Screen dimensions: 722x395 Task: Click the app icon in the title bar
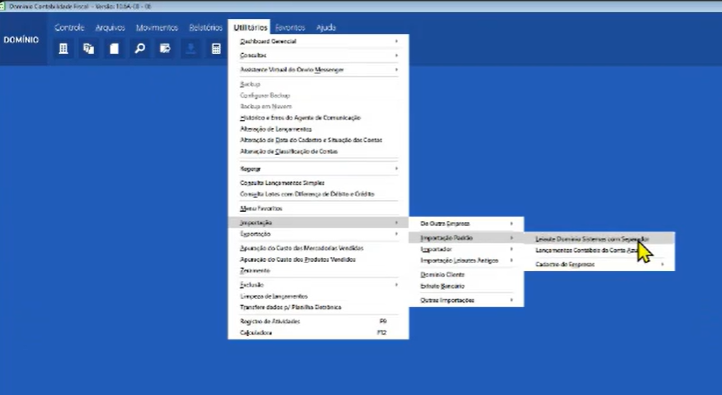(3, 6)
